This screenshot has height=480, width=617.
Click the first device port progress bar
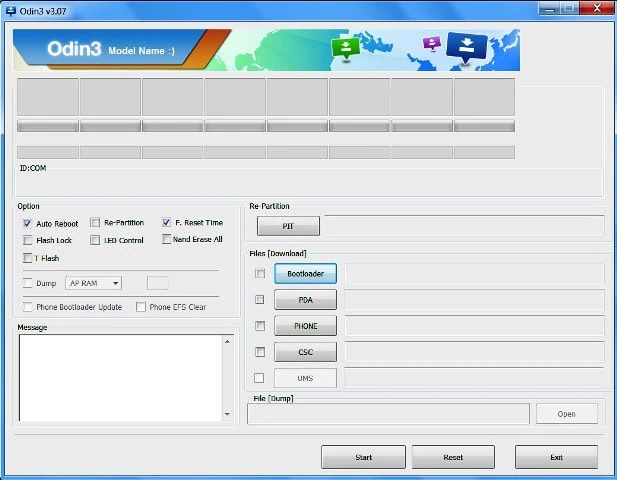coord(48,126)
